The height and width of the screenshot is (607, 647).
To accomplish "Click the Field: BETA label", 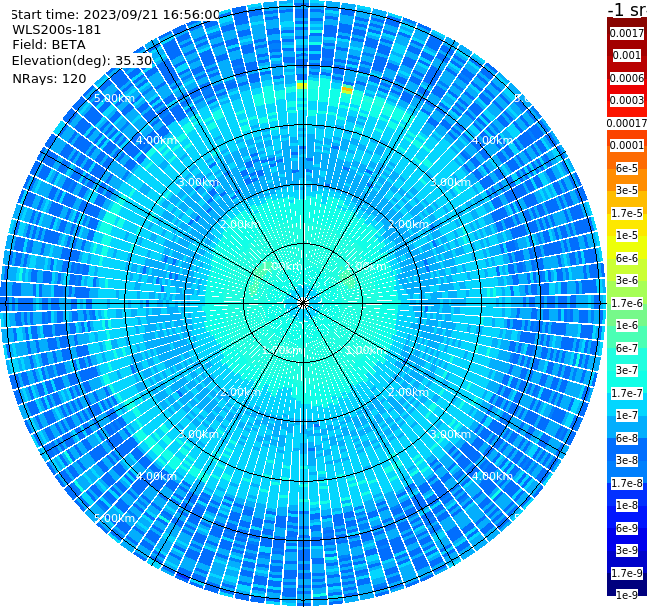I will (x=49, y=45).
